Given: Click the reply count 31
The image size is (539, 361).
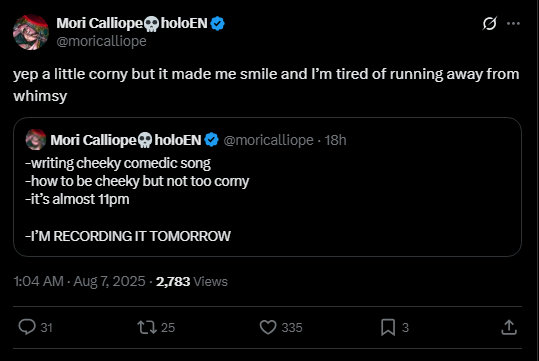Looking at the screenshot, I should coord(46,328).
